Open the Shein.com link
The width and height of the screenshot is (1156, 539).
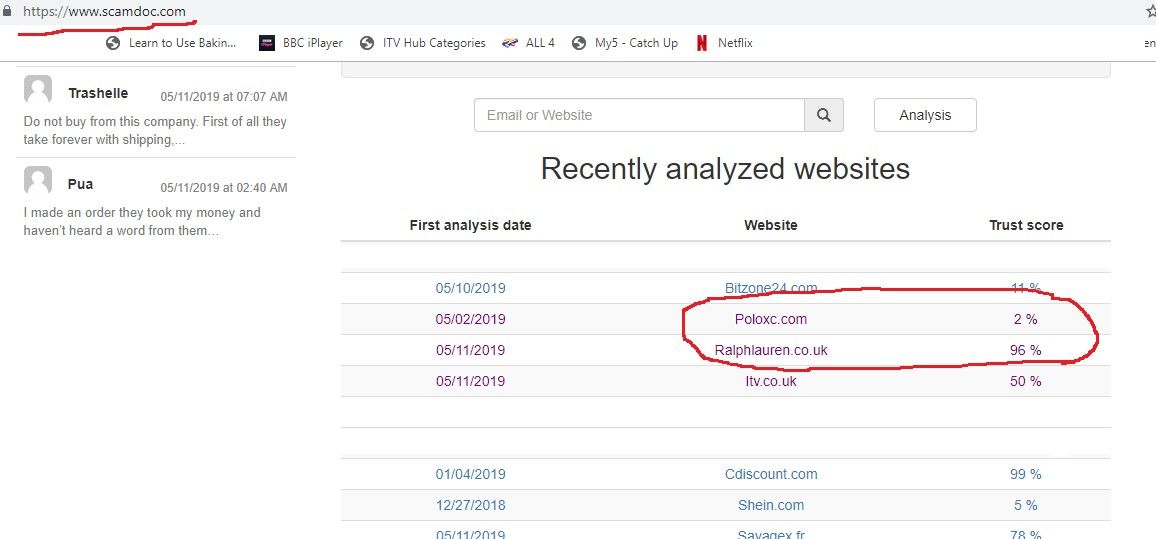(771, 505)
